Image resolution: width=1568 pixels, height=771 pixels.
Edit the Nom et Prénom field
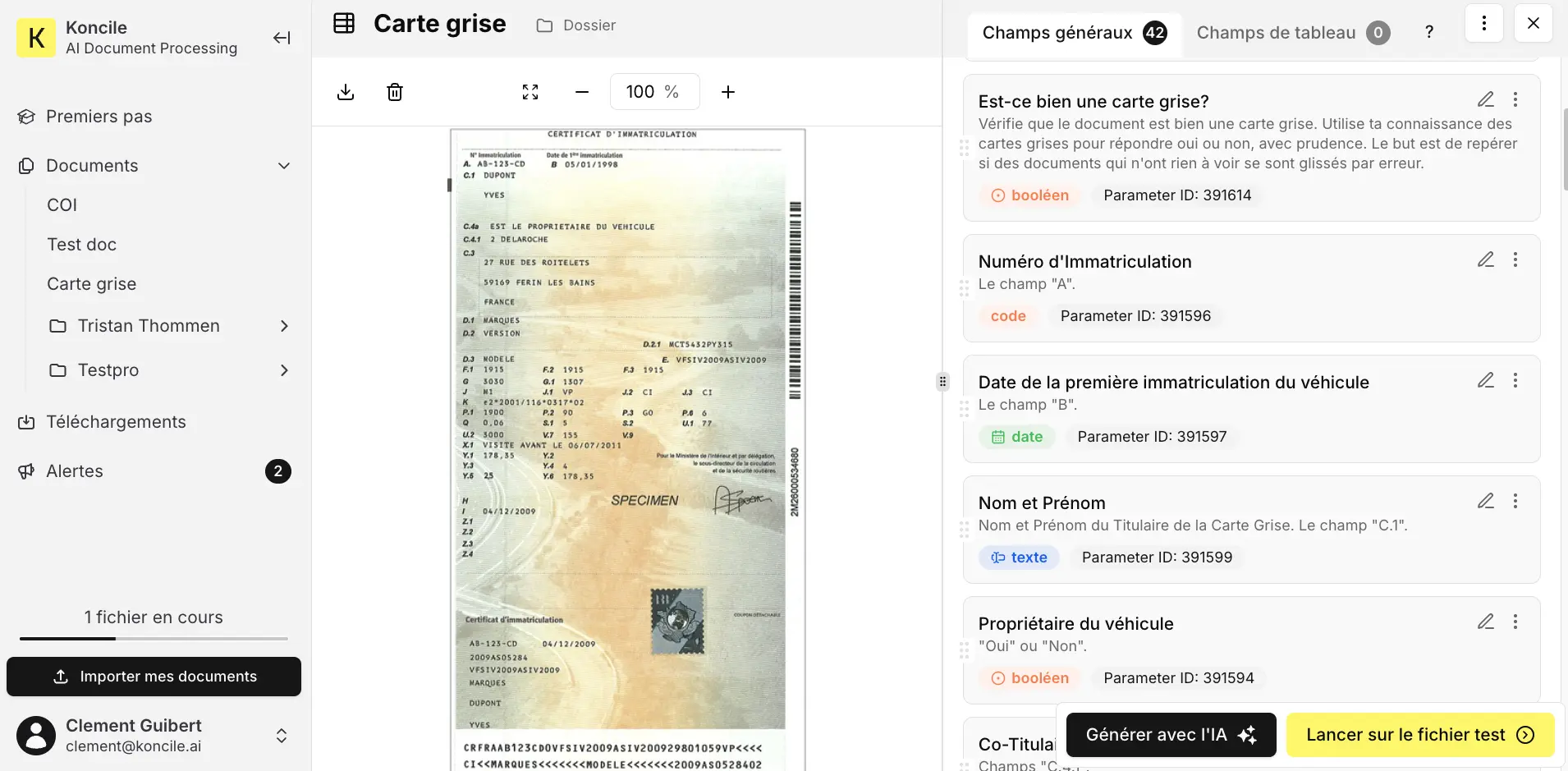click(1486, 501)
